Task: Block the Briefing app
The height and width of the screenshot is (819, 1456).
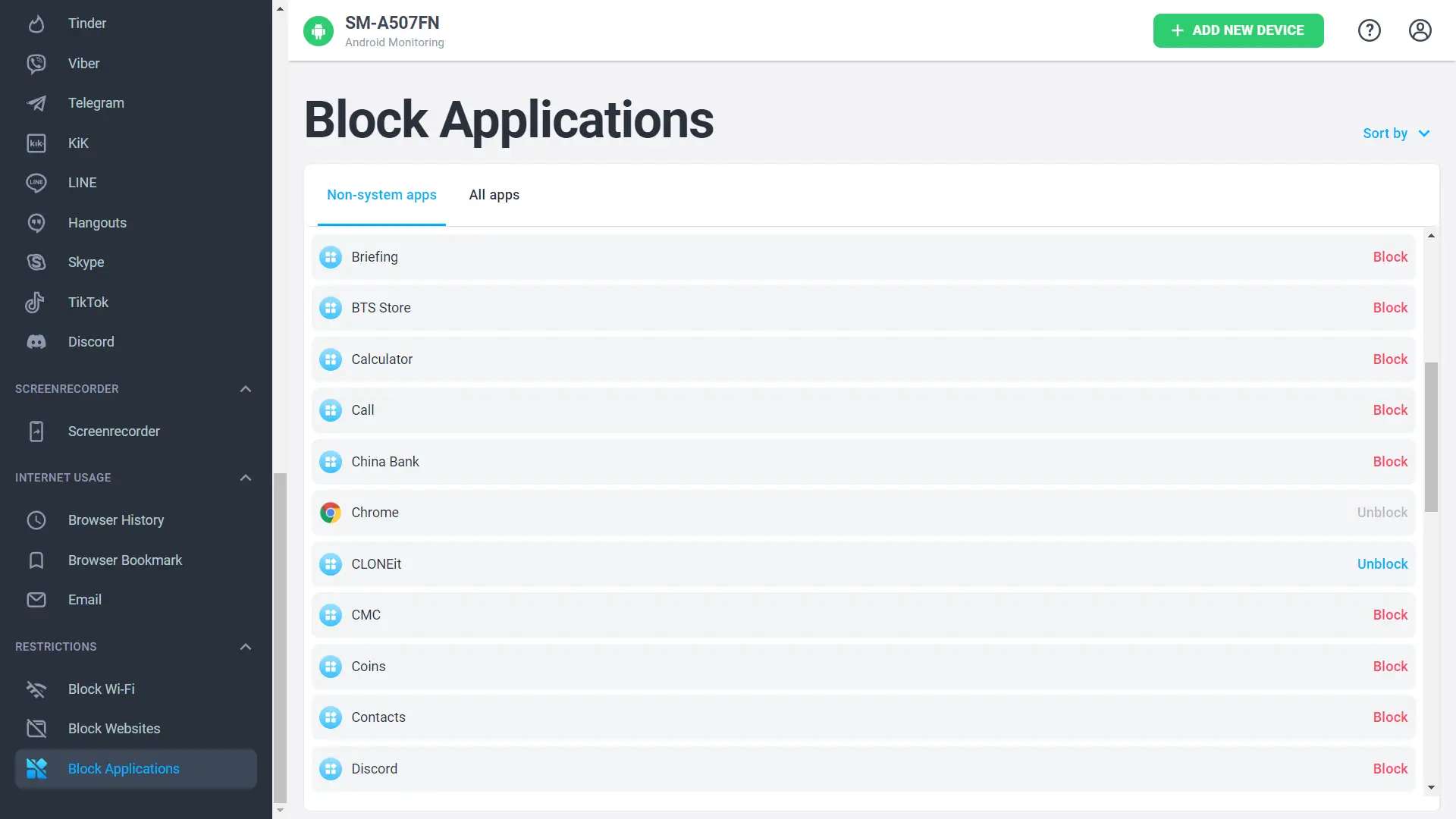Action: coord(1390,257)
